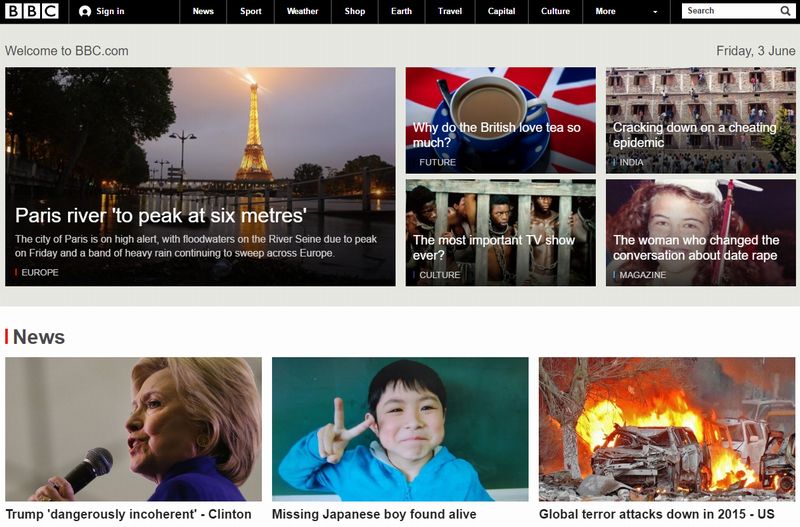Open Missing Japanese boy found alive headline
This screenshot has height=527, width=800.
[x=374, y=514]
